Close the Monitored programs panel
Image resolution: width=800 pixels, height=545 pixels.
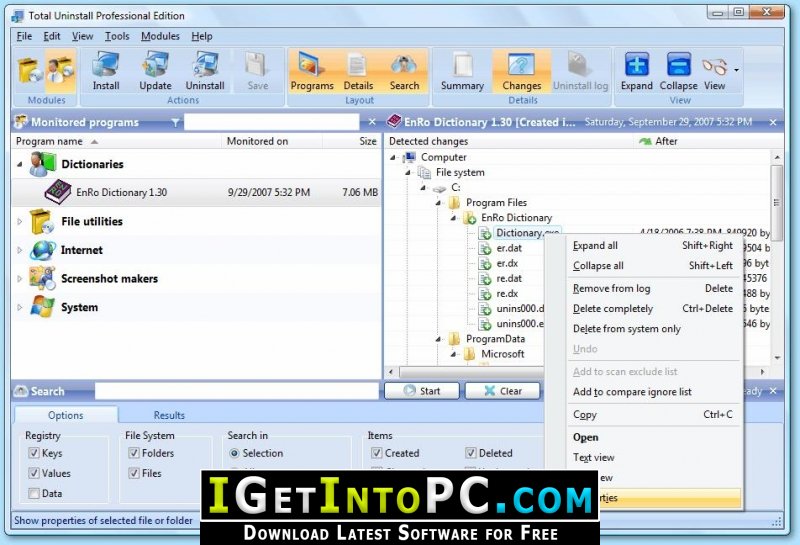pyautogui.click(x=372, y=122)
